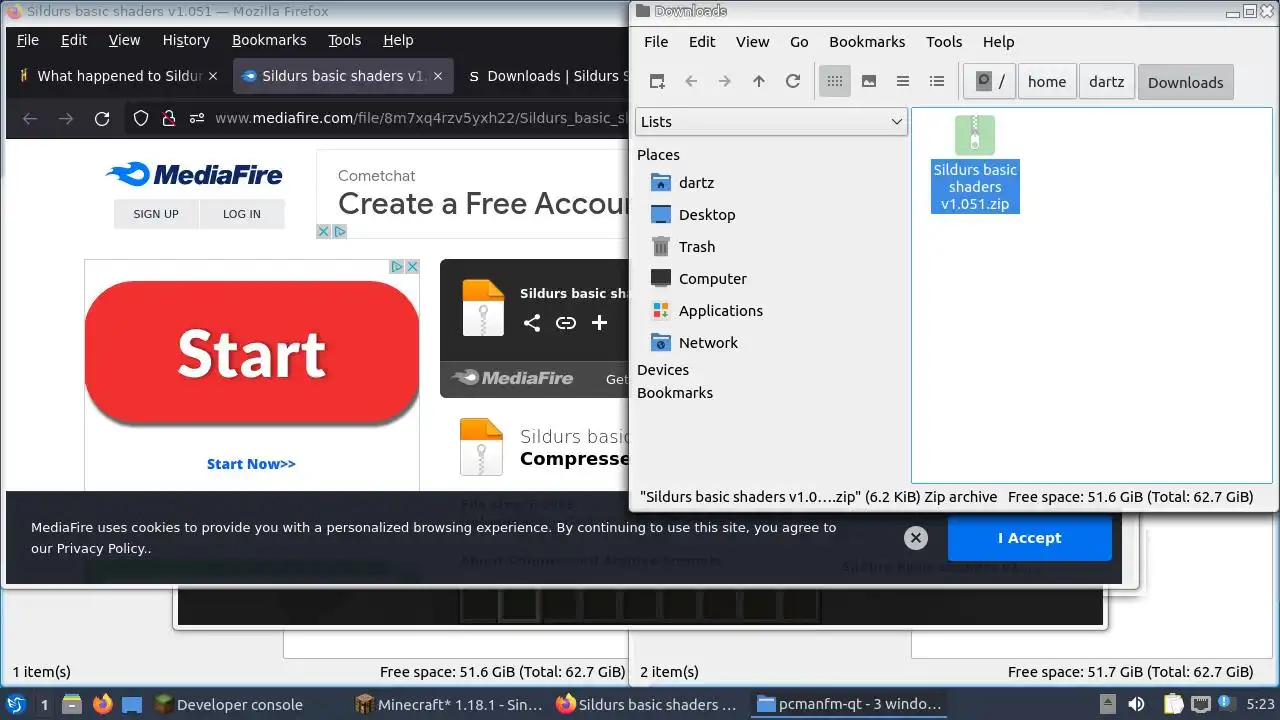1280x720 pixels.
Task: Click volume icon in system tray
Action: (1136, 704)
